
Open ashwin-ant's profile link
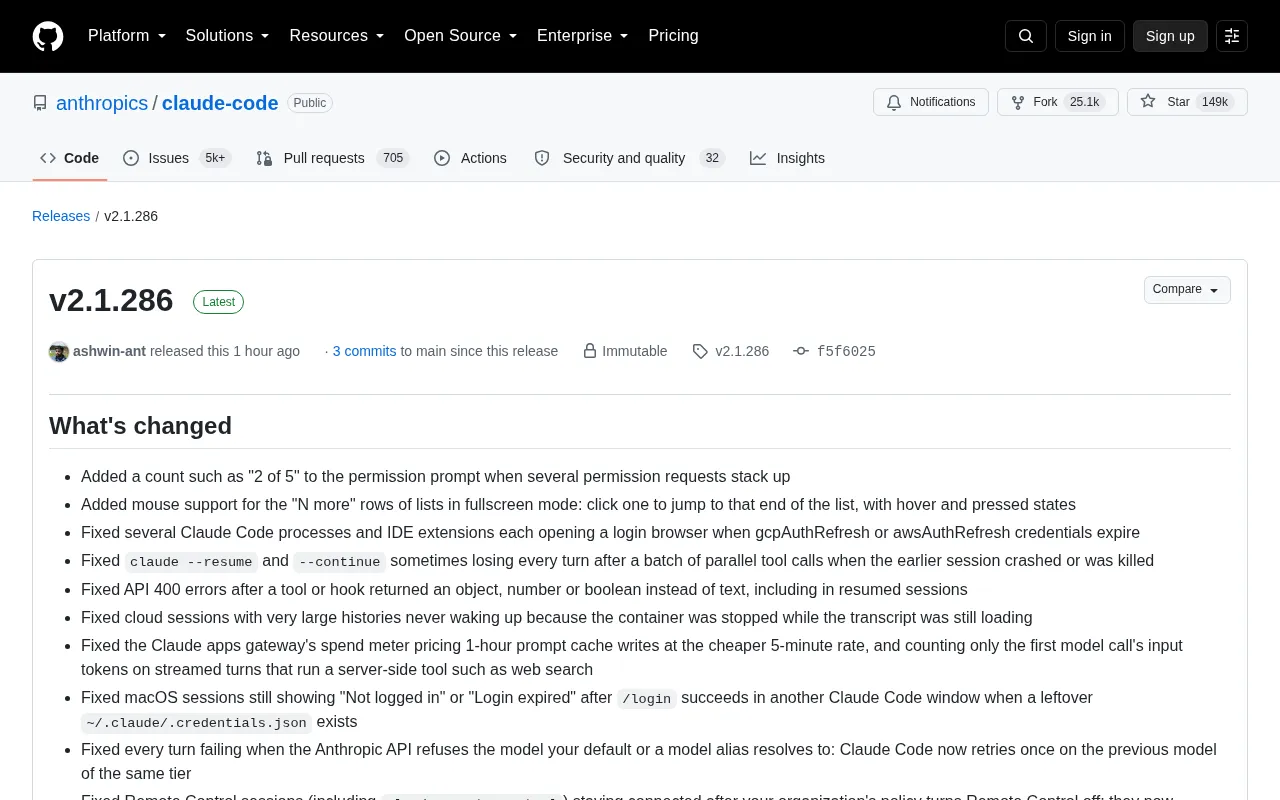pyautogui.click(x=110, y=351)
